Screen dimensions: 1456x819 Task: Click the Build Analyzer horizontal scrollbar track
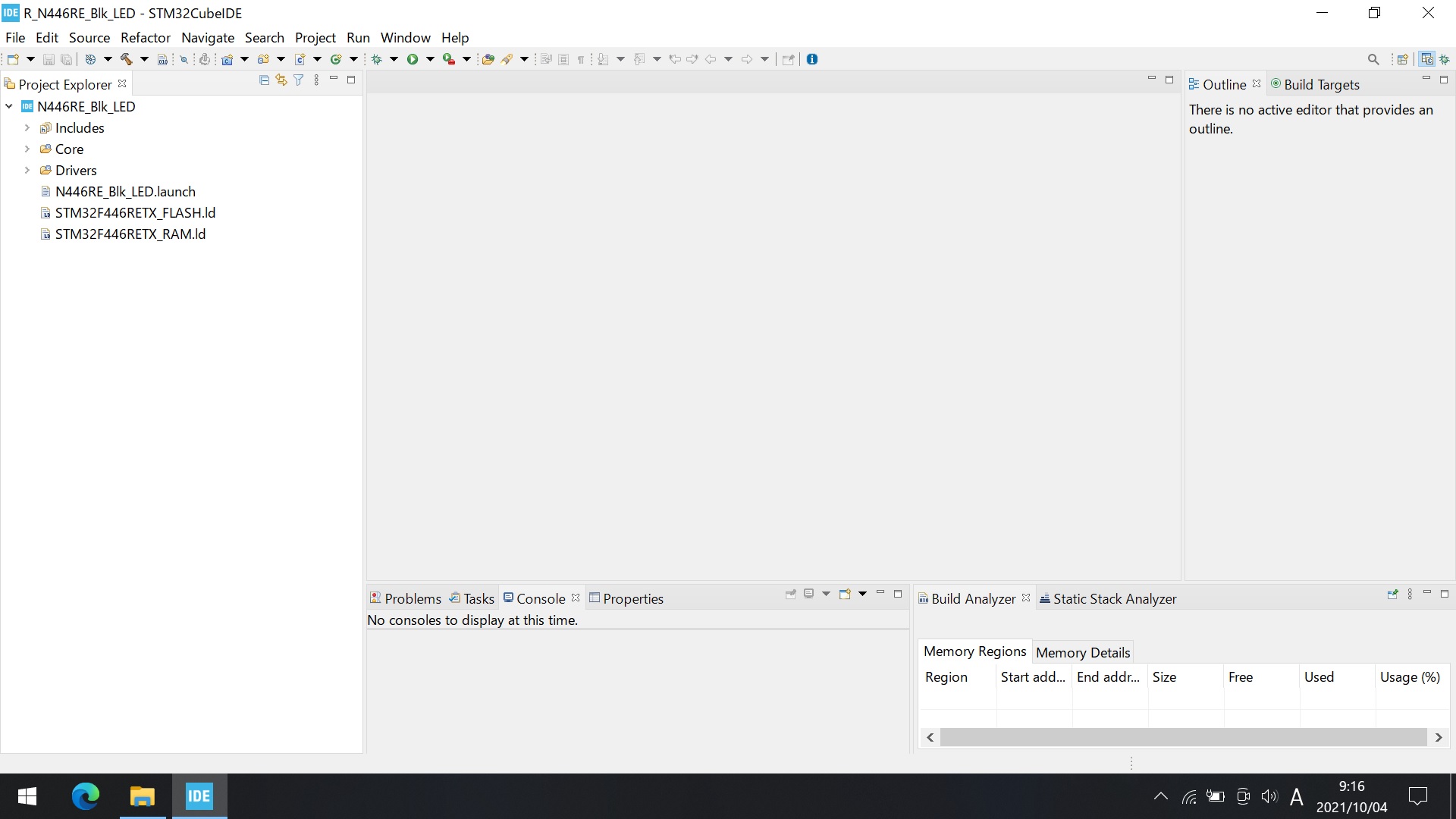1183,737
